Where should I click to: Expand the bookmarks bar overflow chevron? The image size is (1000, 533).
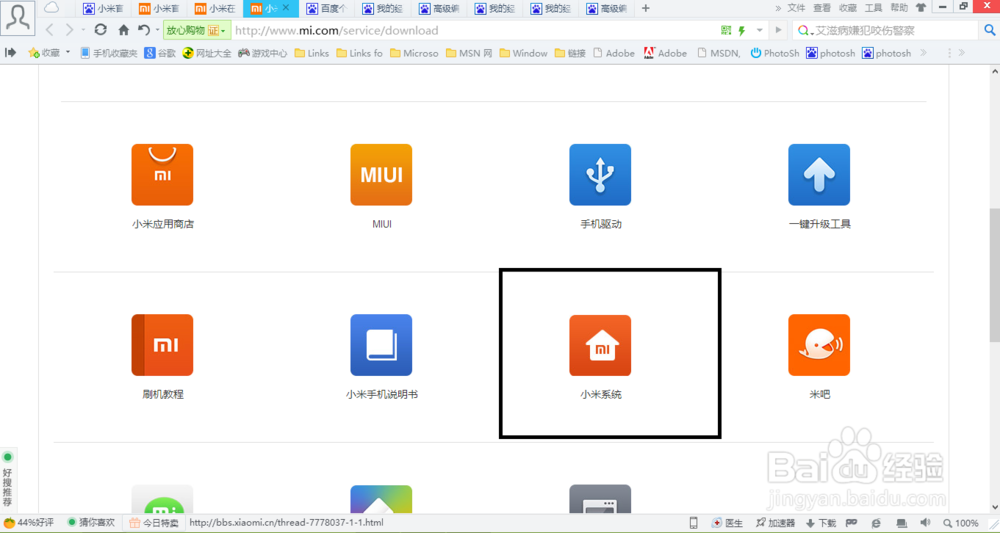923,53
